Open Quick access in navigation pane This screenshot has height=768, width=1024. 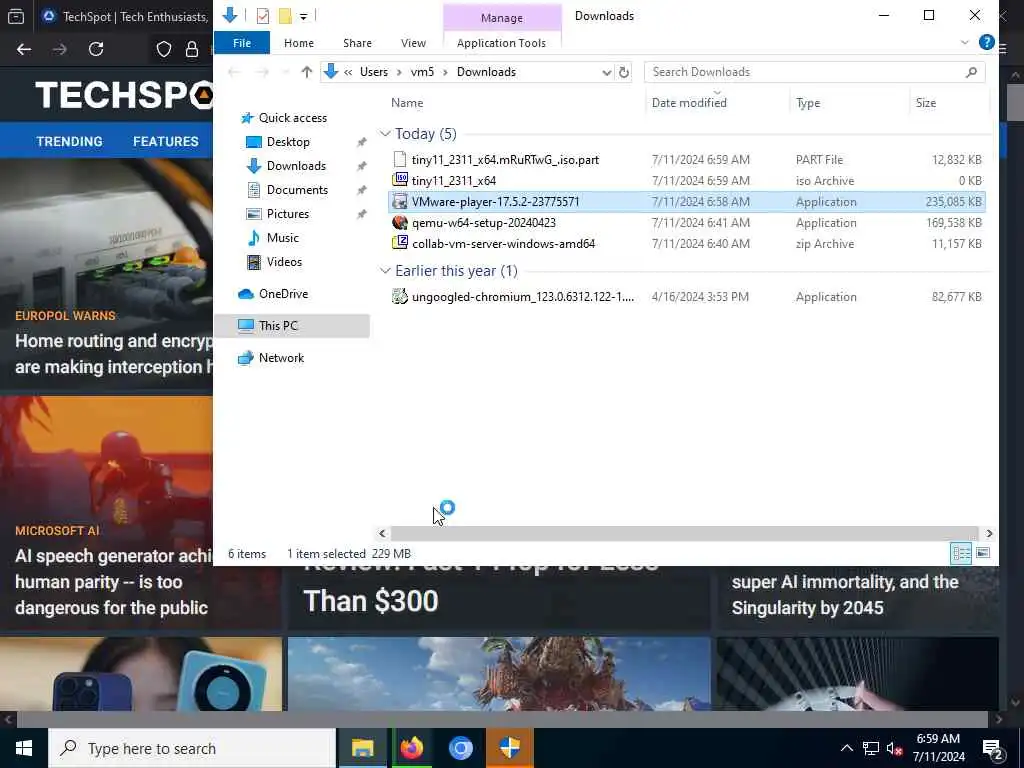click(x=293, y=118)
